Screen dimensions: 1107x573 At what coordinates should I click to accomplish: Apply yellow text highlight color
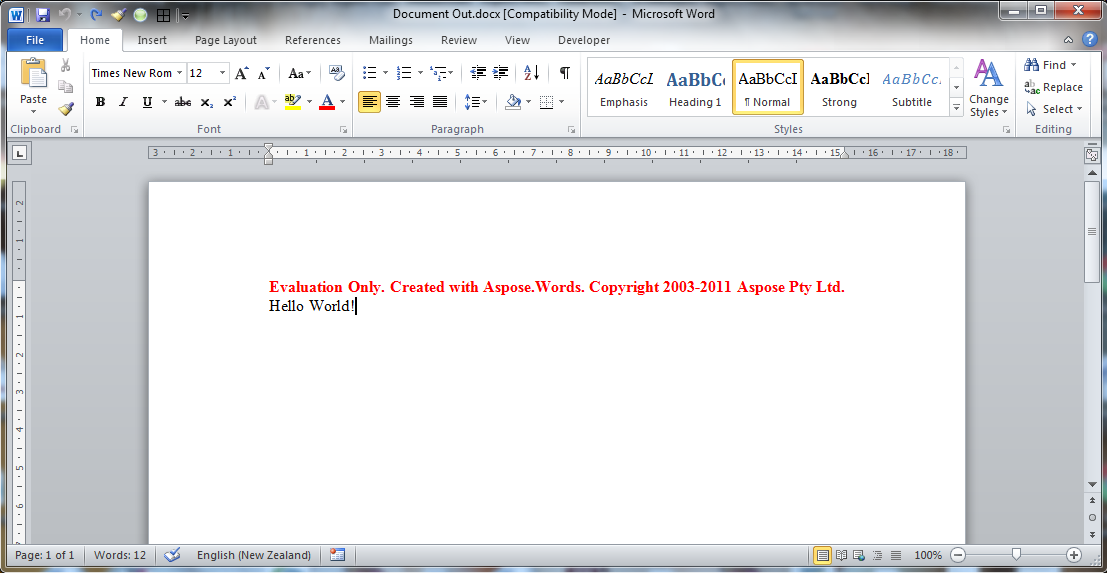tap(292, 102)
